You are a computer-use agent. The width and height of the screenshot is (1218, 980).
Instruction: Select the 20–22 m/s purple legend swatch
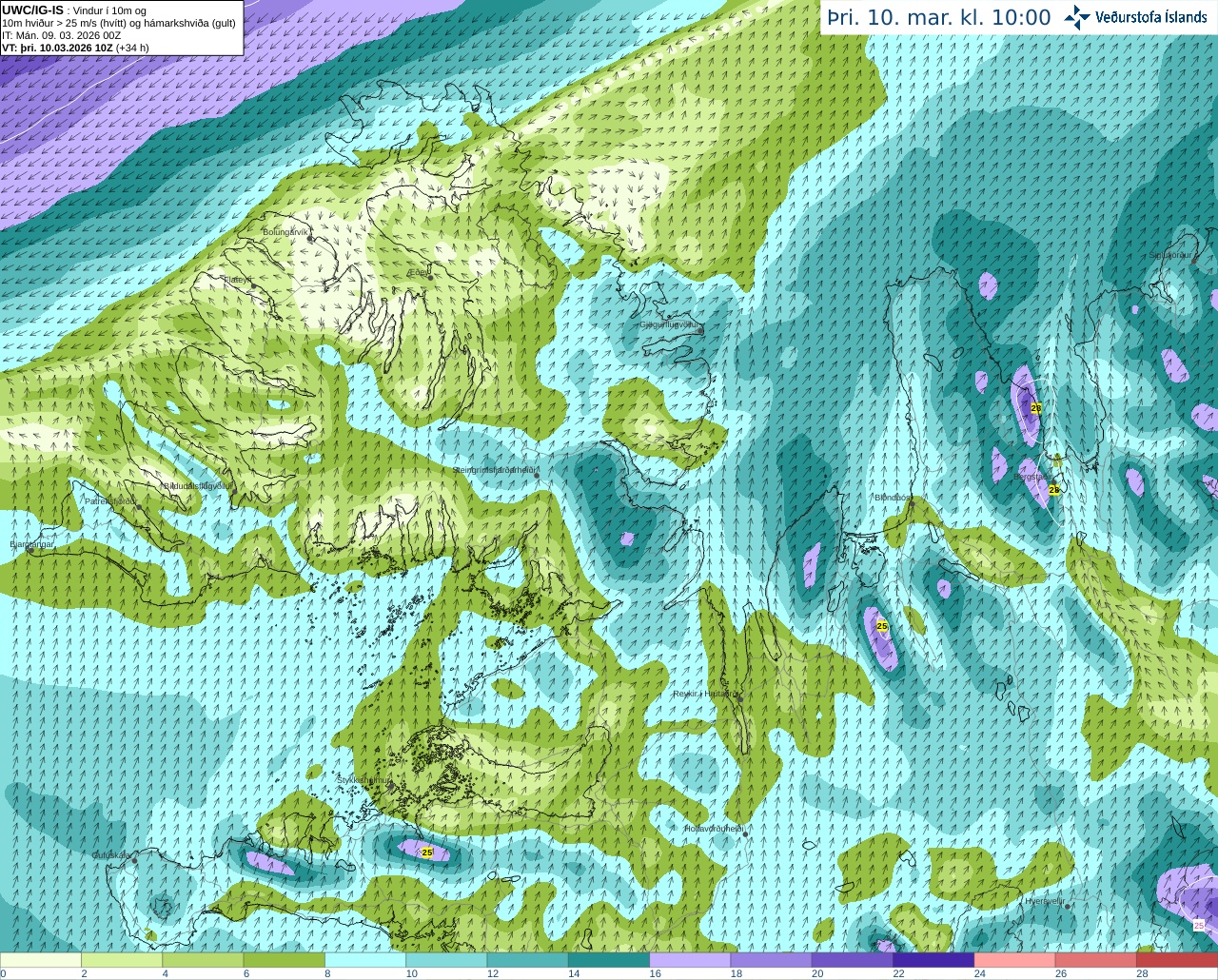(853, 960)
